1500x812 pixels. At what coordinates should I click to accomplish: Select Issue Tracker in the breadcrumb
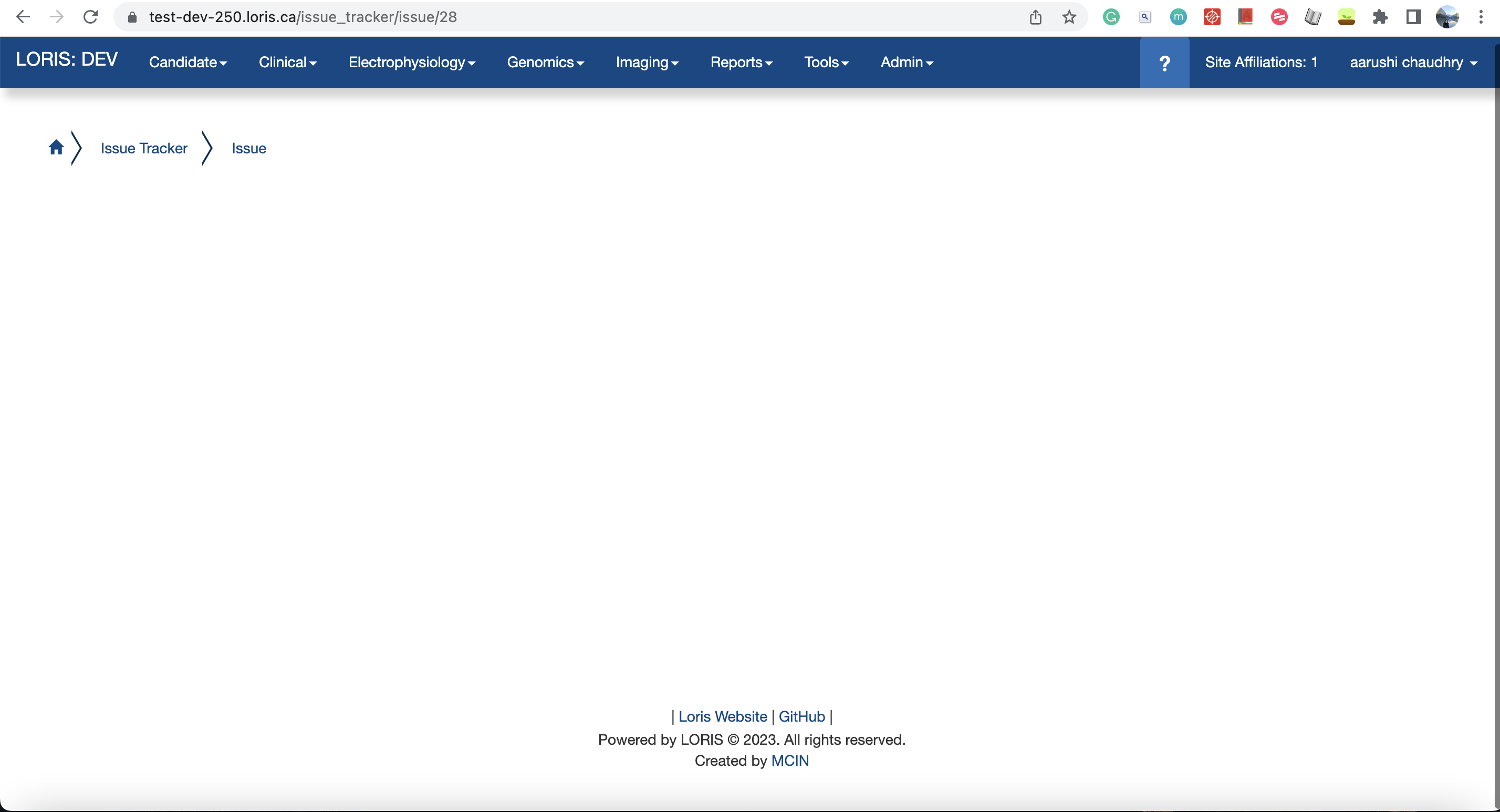tap(143, 148)
